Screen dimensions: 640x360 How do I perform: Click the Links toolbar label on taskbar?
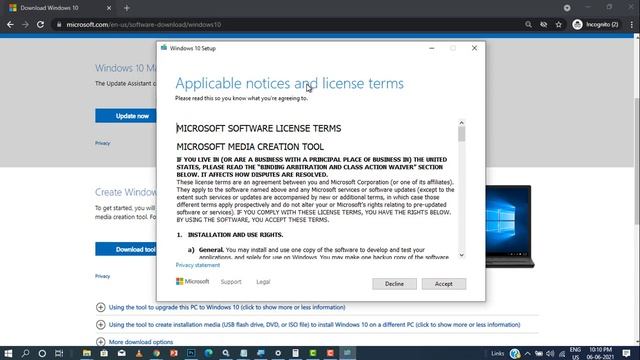[x=497, y=353]
